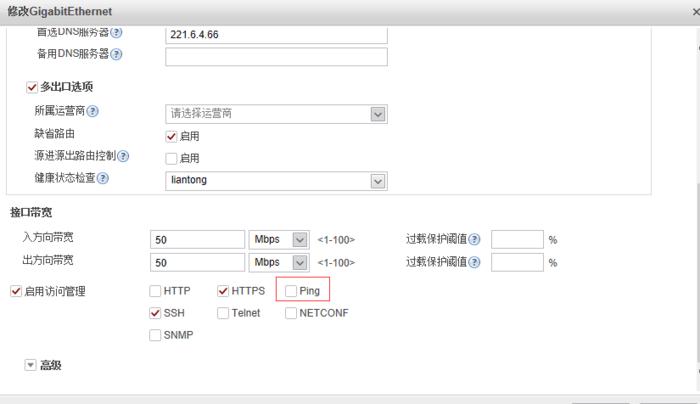The height and width of the screenshot is (404, 700).
Task: Click the 出方向带宽 value field
Action: pyautogui.click(x=197, y=262)
